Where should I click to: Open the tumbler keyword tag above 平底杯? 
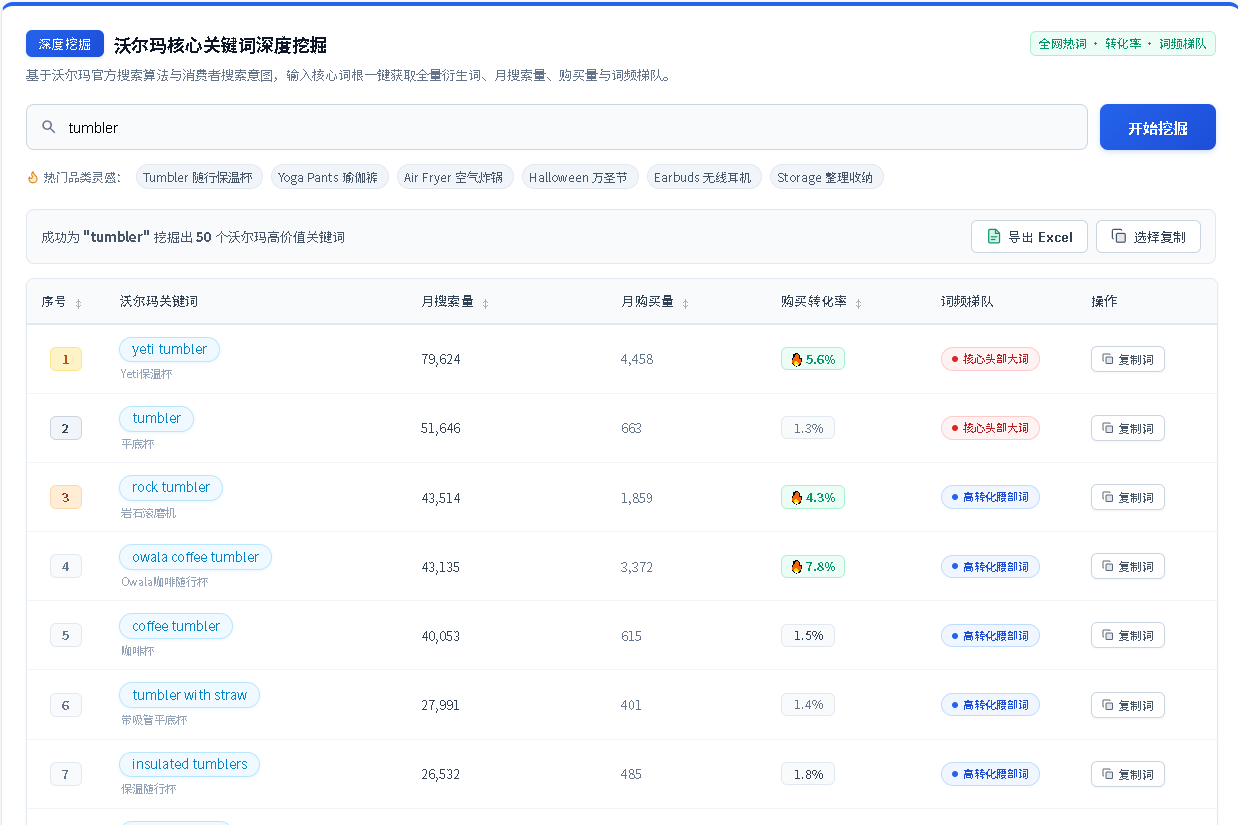156,418
